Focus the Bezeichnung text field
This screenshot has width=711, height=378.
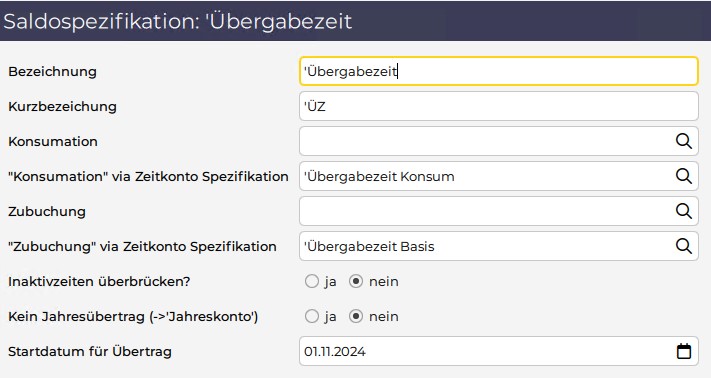tap(498, 71)
